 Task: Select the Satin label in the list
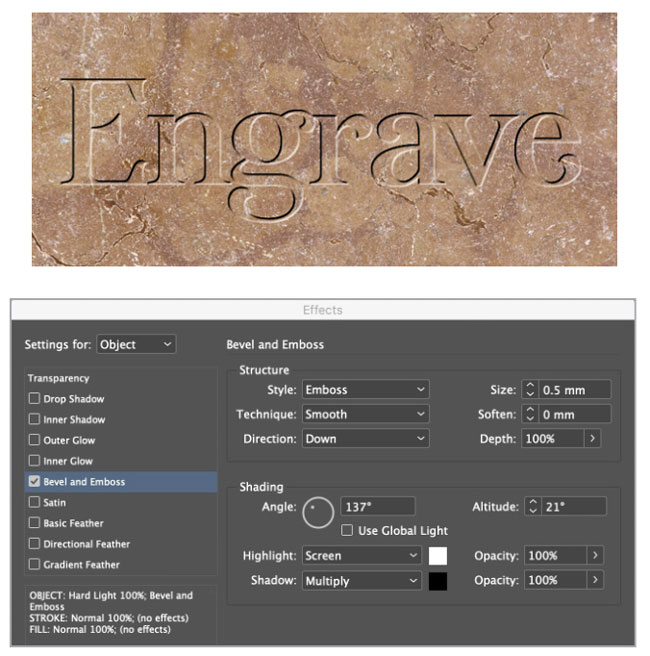click(54, 502)
